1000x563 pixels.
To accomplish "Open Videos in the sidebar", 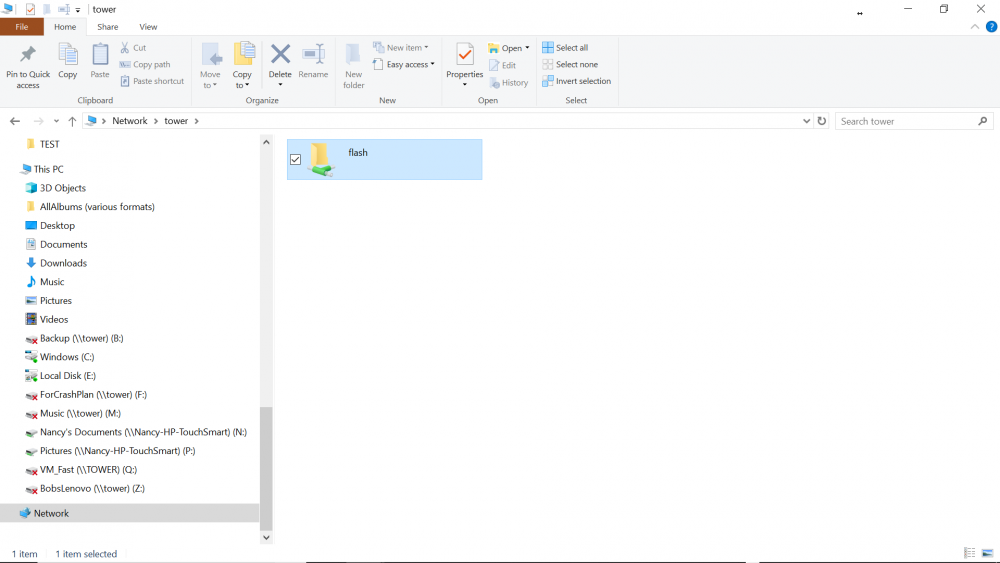I will (54, 319).
